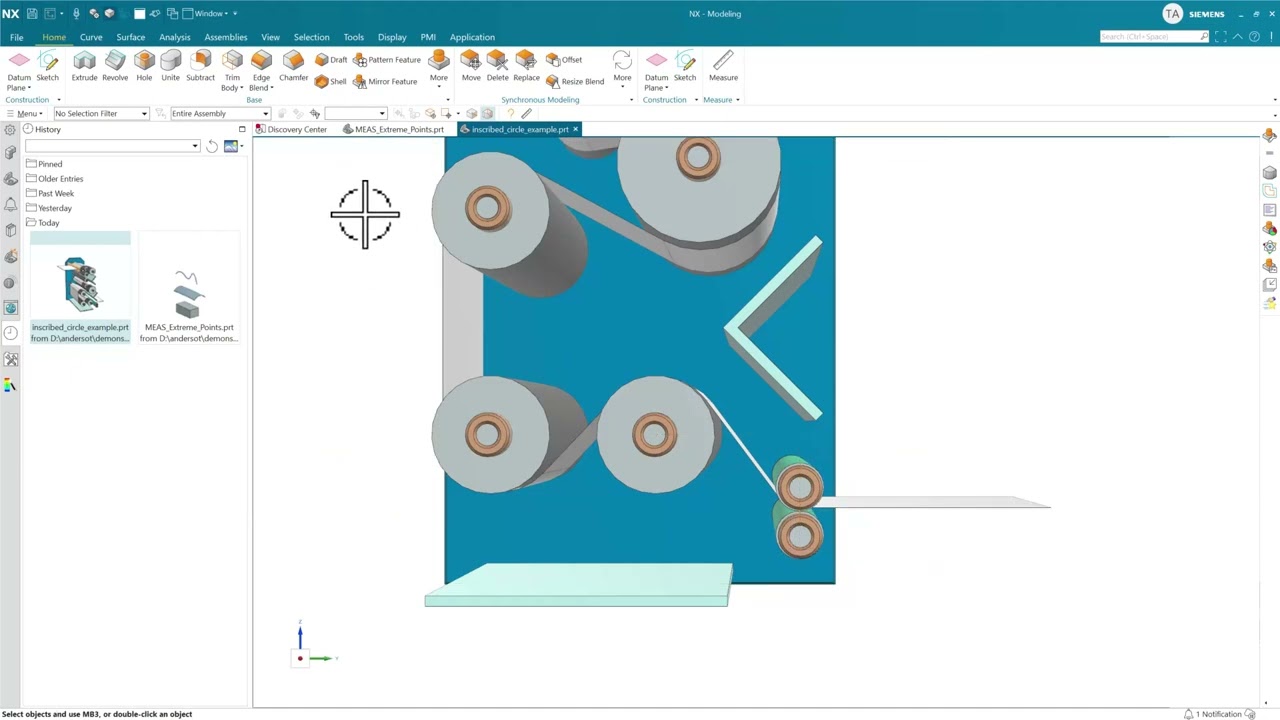Open the History tab in resource bar
The height and width of the screenshot is (720, 1280).
click(x=10, y=333)
